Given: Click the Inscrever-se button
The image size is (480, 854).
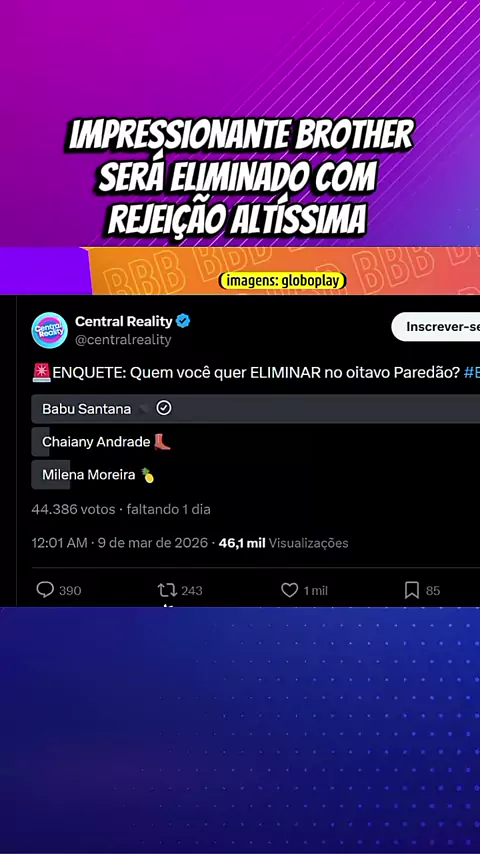Looking at the screenshot, I should pyautogui.click(x=438, y=327).
